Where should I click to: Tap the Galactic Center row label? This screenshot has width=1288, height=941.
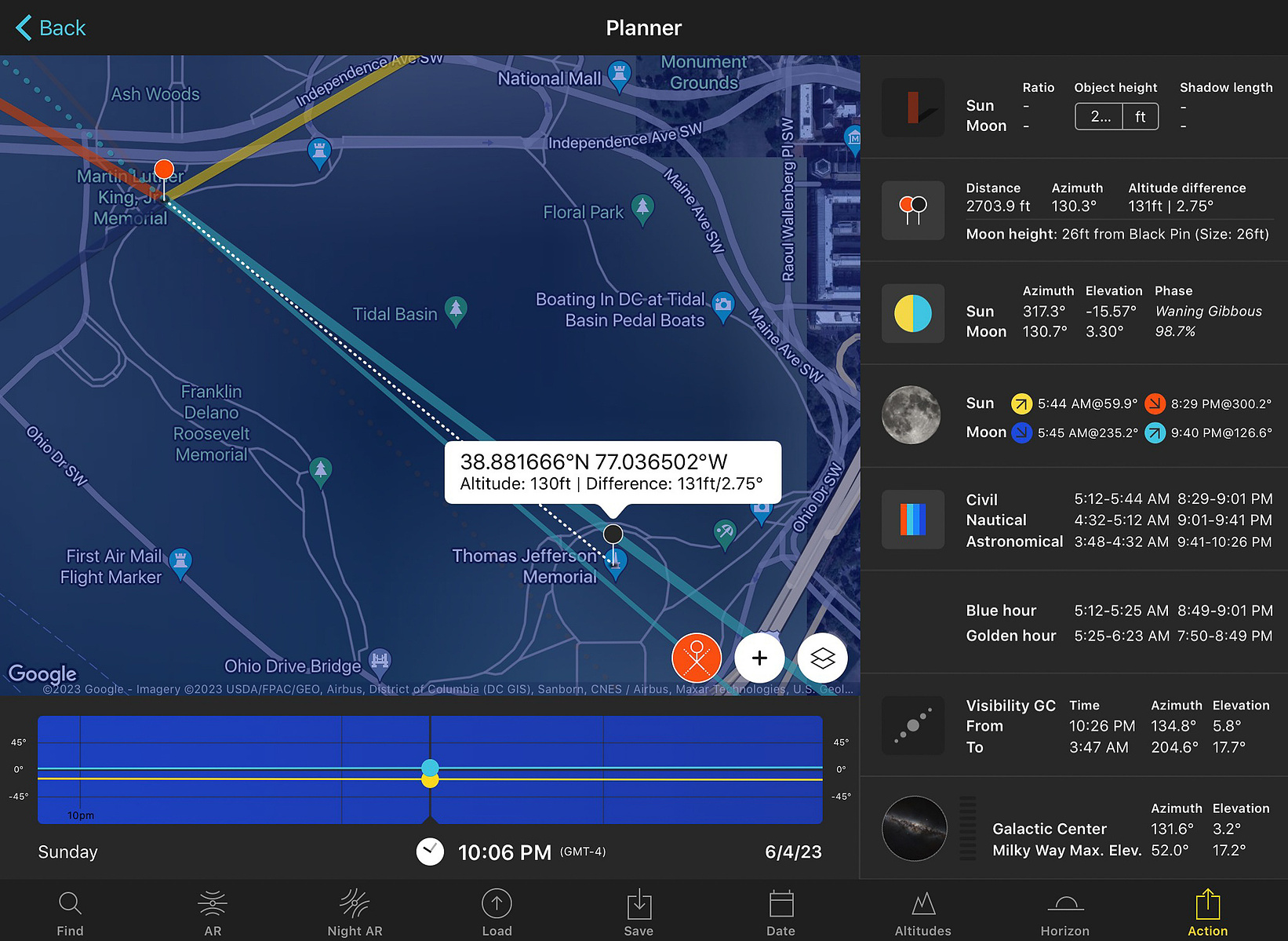(x=1050, y=829)
